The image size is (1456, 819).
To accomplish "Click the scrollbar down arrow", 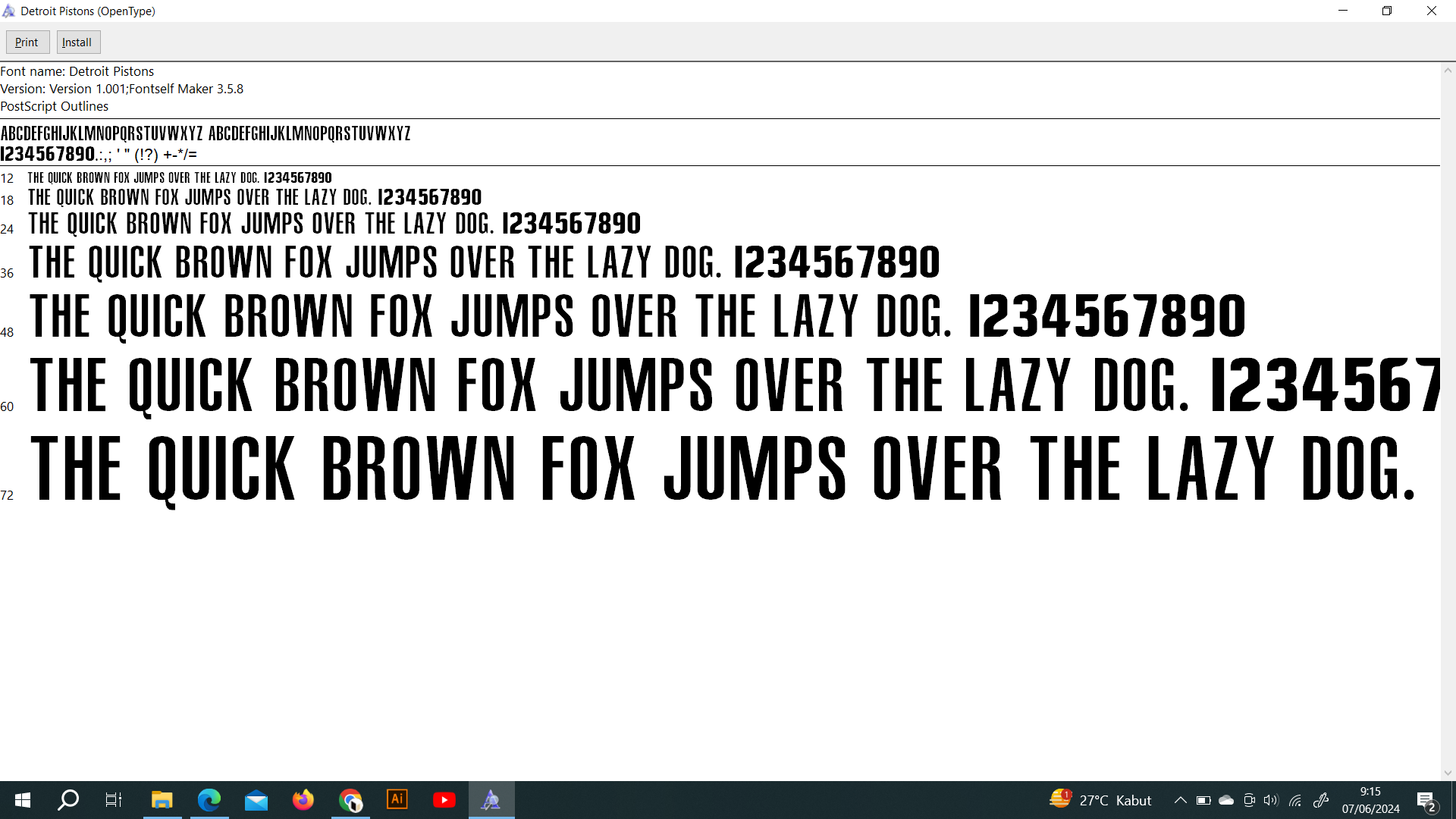I will [1448, 773].
